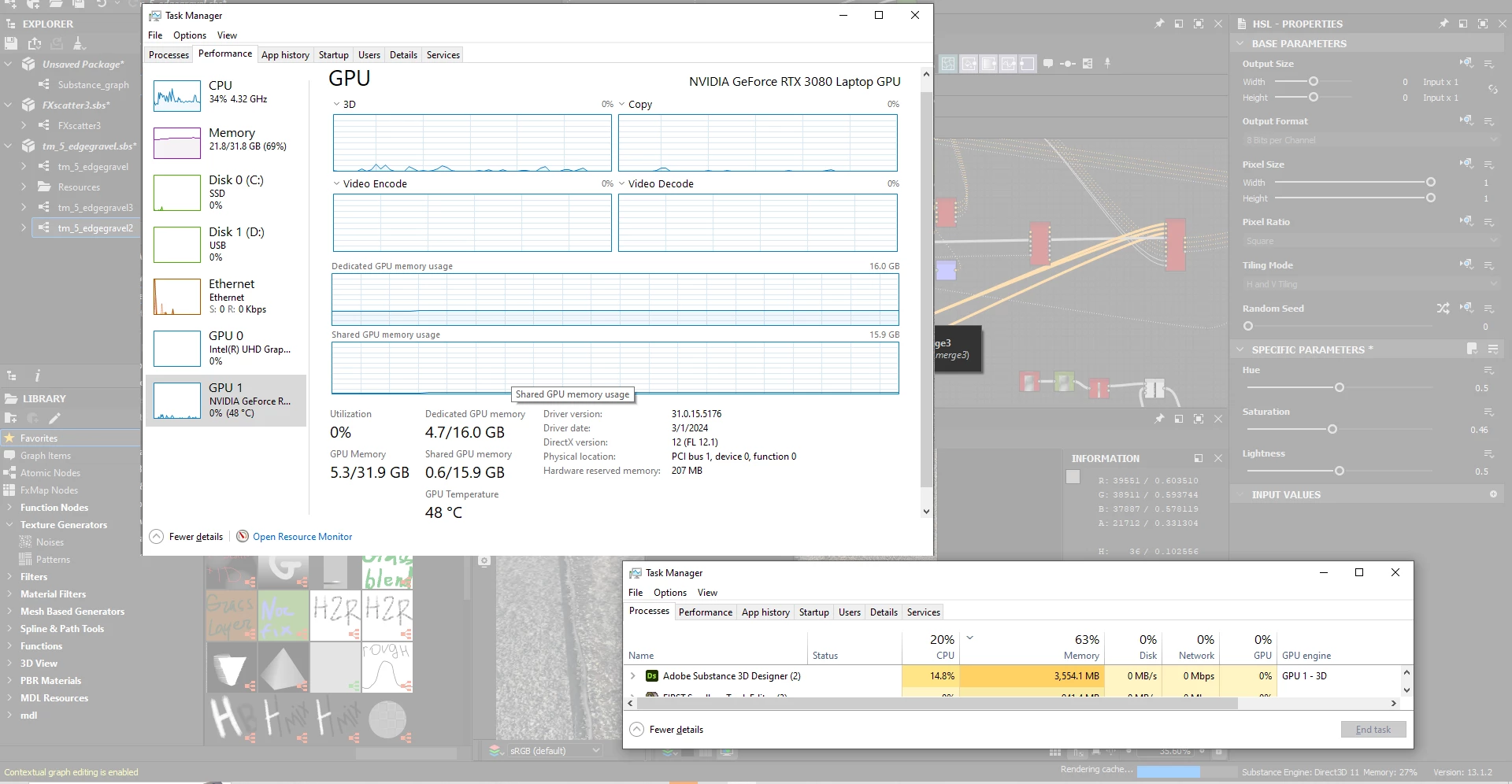Click the Random Seed shuffle icon
Screen dimensions: 1512x784
[1443, 309]
